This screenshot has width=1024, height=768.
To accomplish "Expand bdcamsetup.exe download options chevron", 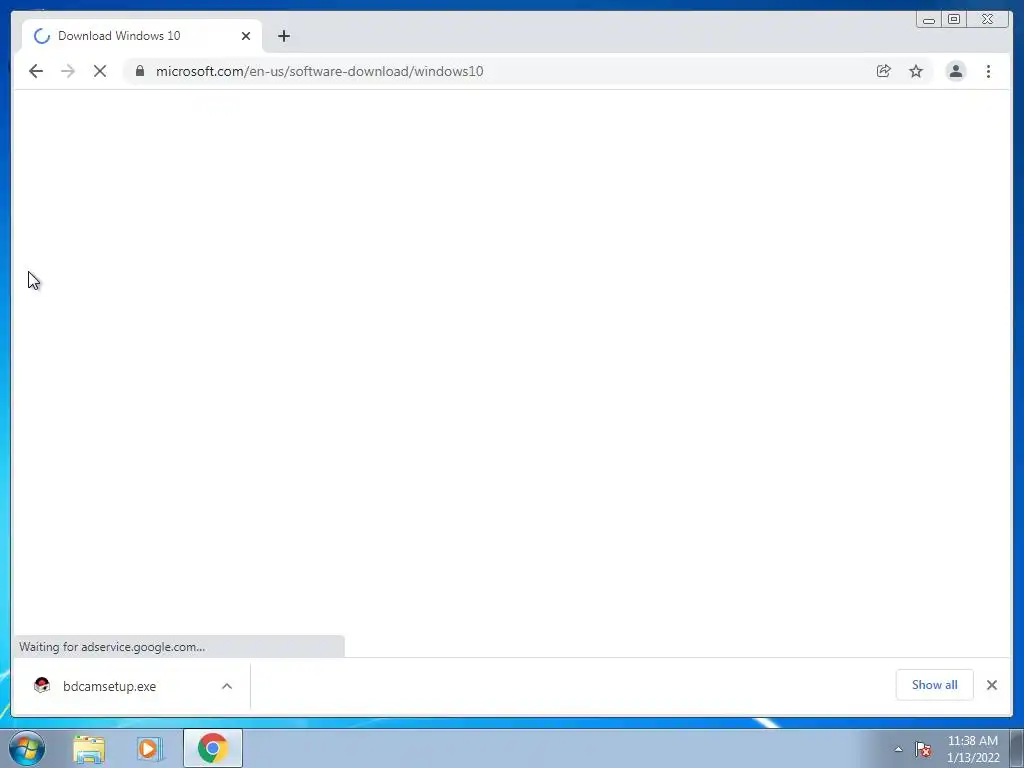I will pyautogui.click(x=227, y=686).
